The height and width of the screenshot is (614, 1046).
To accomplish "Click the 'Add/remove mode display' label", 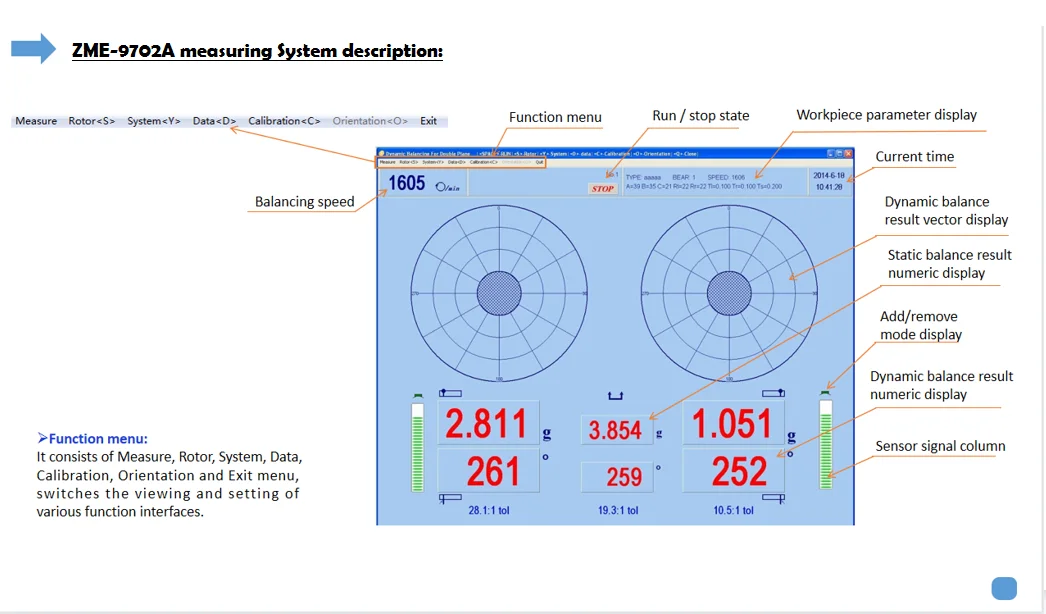I will pyautogui.click(x=921, y=325).
